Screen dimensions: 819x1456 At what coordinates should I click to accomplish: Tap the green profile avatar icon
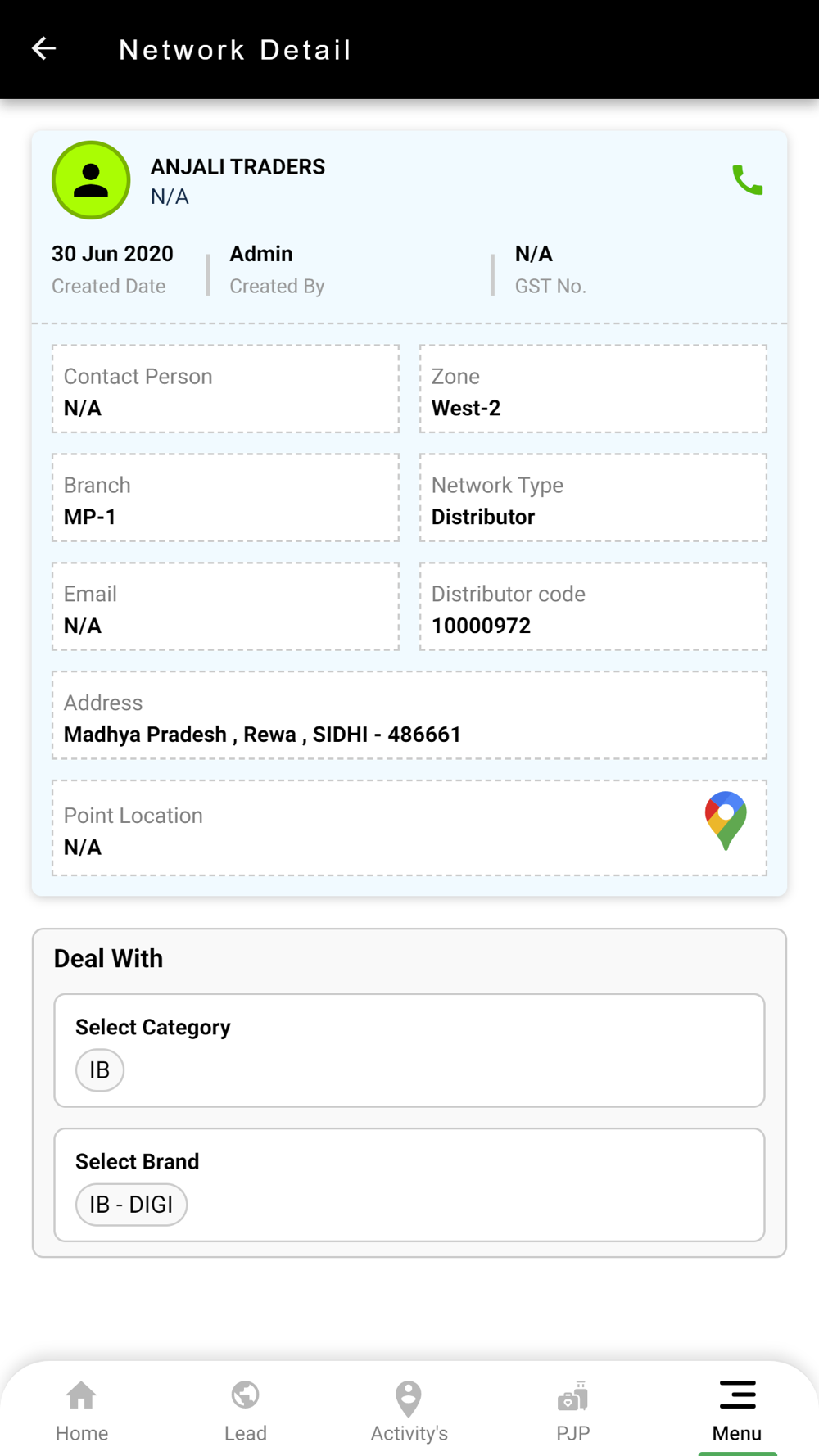click(91, 180)
